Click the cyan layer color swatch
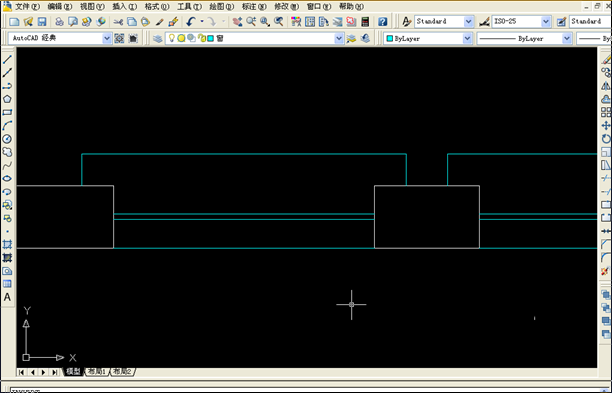The image size is (612, 393). click(211, 38)
